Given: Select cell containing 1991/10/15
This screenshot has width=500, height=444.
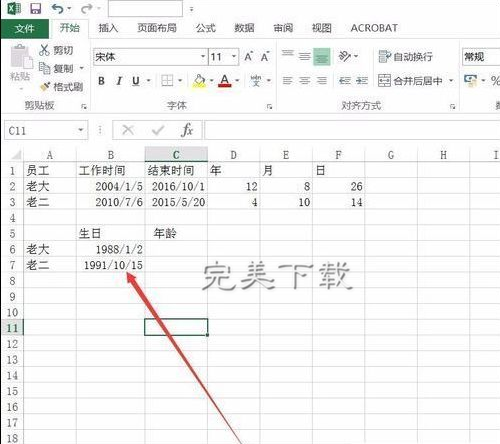Looking at the screenshot, I should pyautogui.click(x=111, y=265).
